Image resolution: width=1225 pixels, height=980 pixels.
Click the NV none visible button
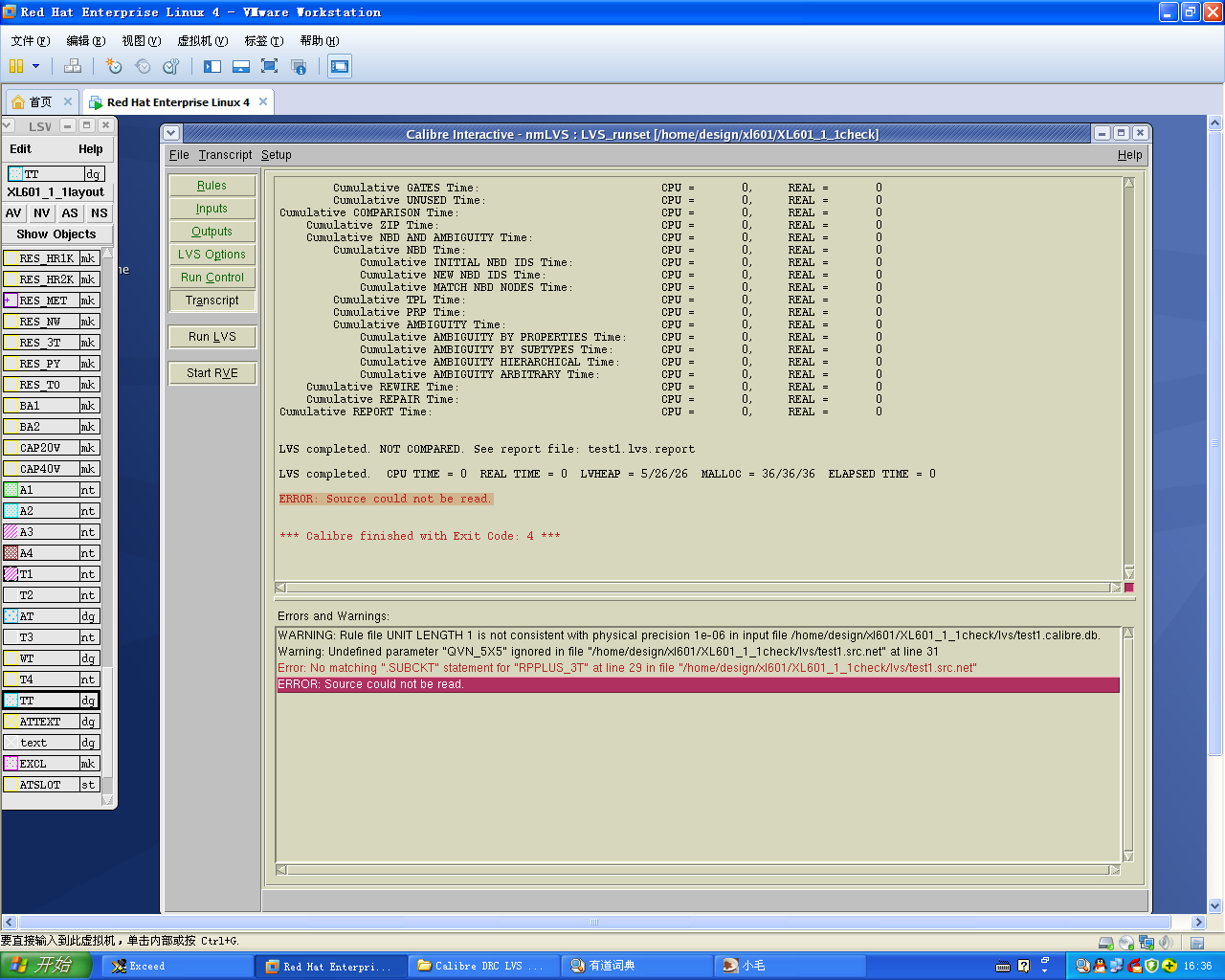point(42,213)
